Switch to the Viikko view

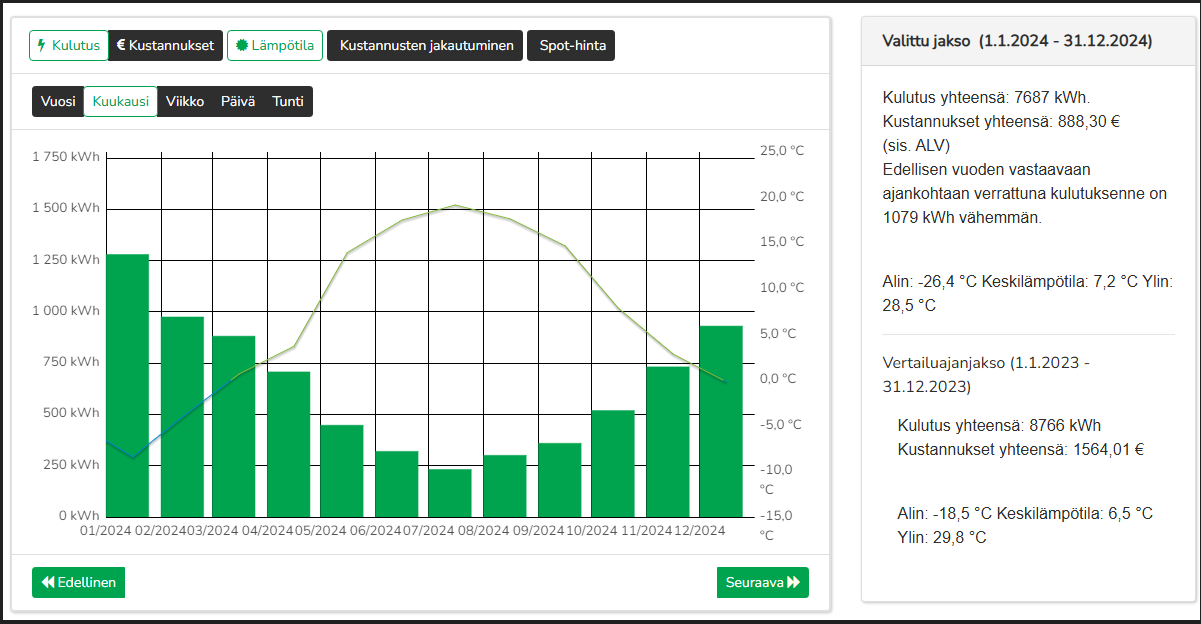point(185,102)
